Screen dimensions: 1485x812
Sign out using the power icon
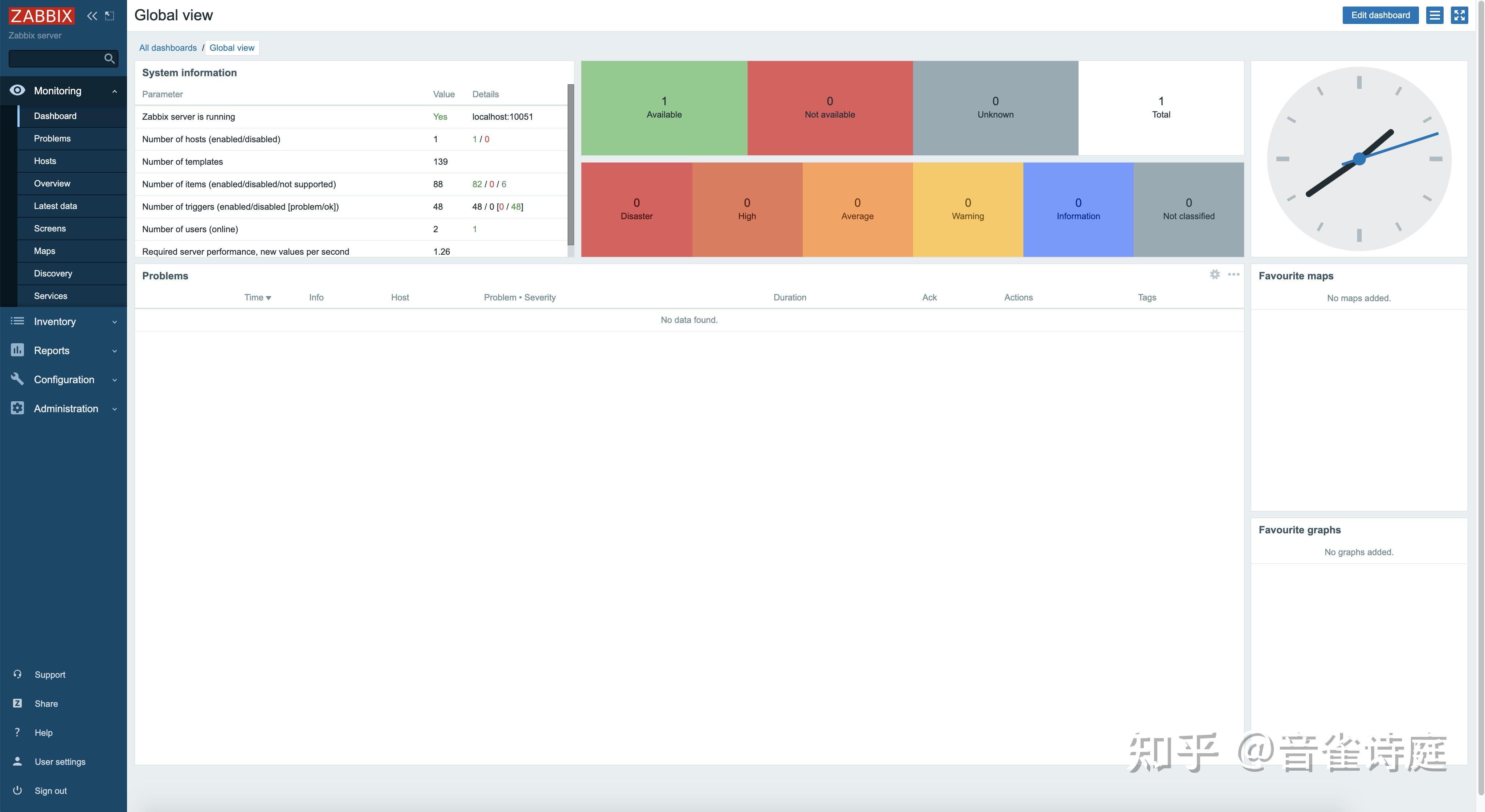[x=17, y=790]
